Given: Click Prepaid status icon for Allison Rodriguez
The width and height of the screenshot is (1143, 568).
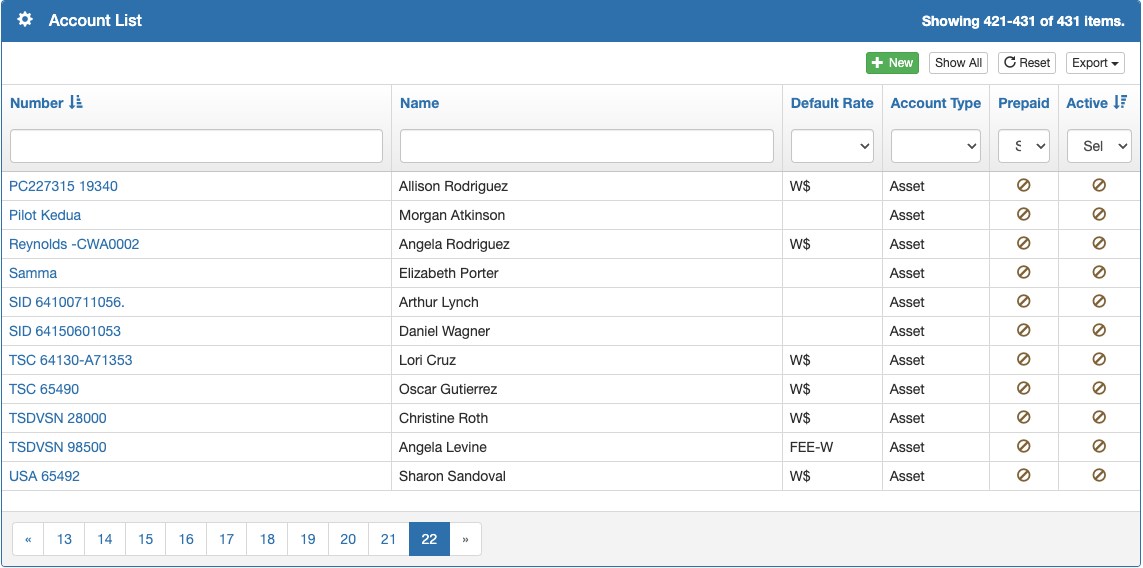Looking at the screenshot, I should tap(1023, 185).
